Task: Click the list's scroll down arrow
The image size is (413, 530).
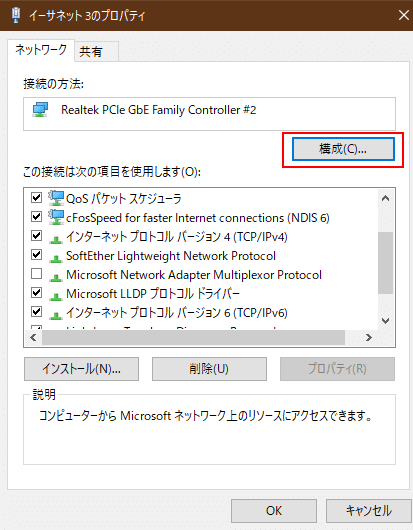Action: 385,320
